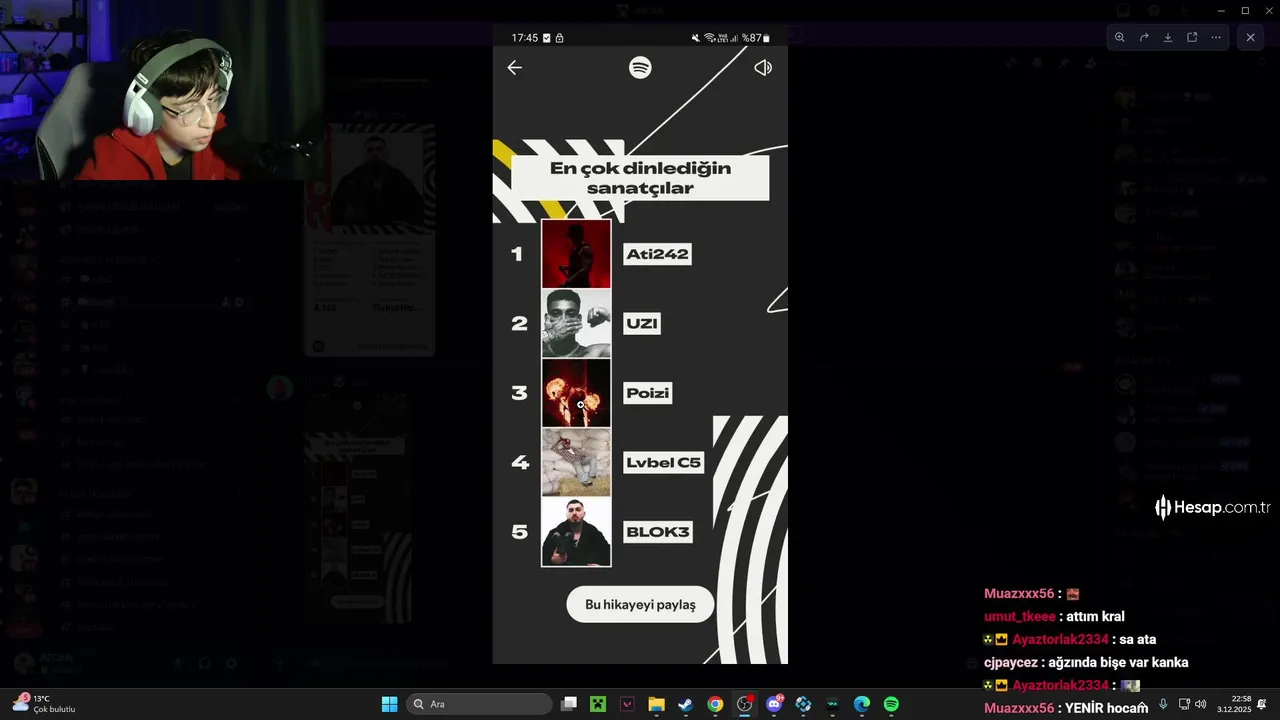
Task: Open the UZI artist photo
Action: tap(576, 323)
